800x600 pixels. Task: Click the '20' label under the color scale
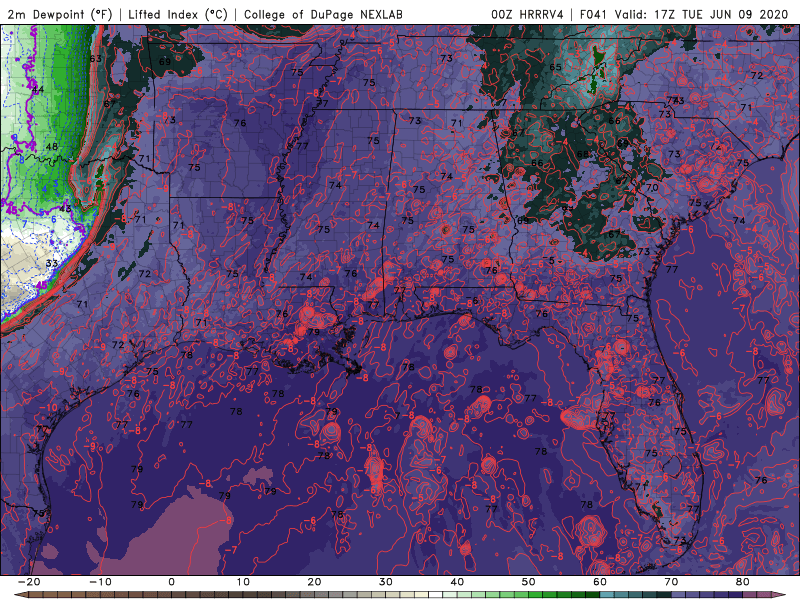314,582
